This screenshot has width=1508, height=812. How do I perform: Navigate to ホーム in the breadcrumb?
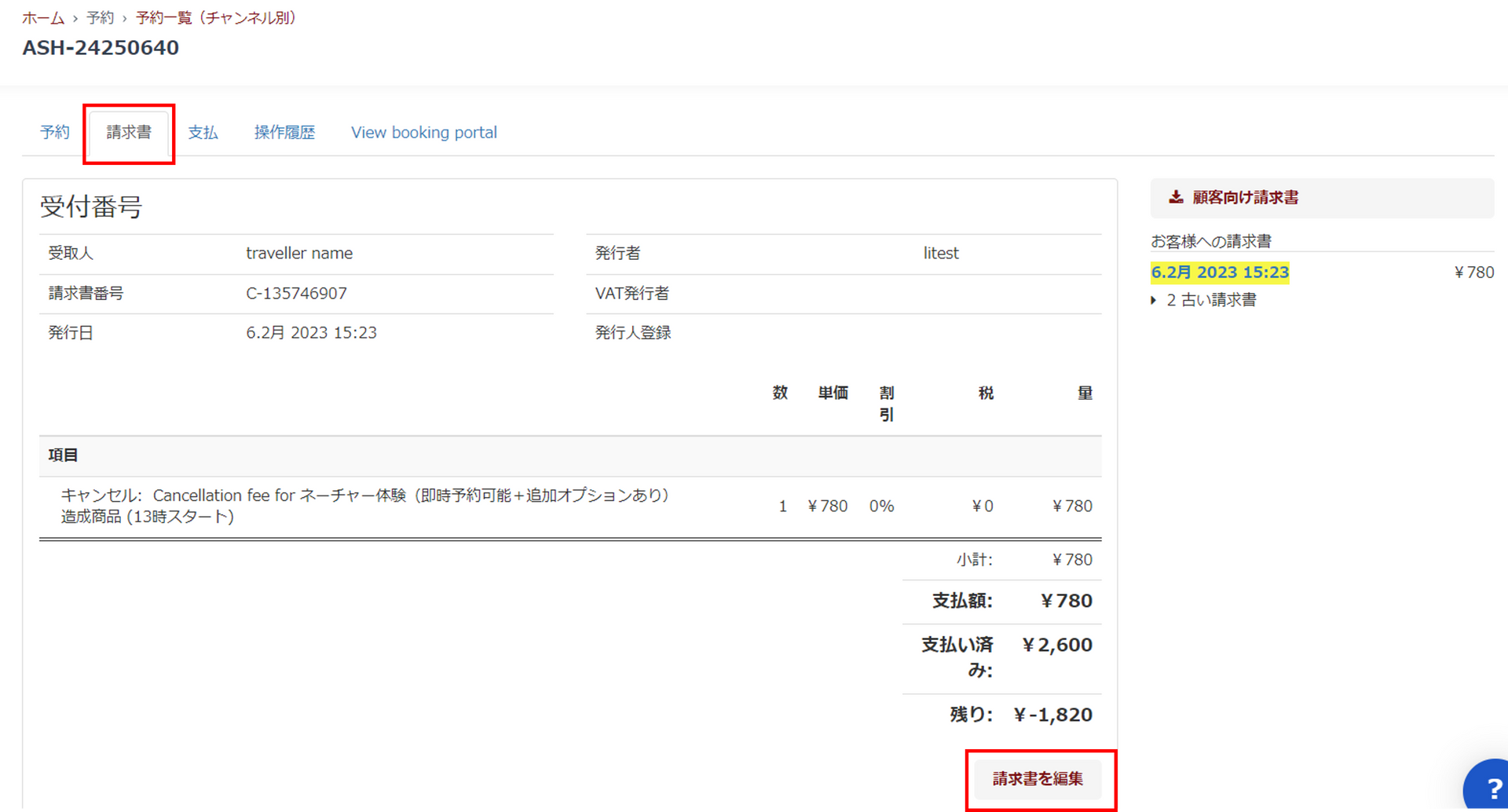tap(43, 18)
